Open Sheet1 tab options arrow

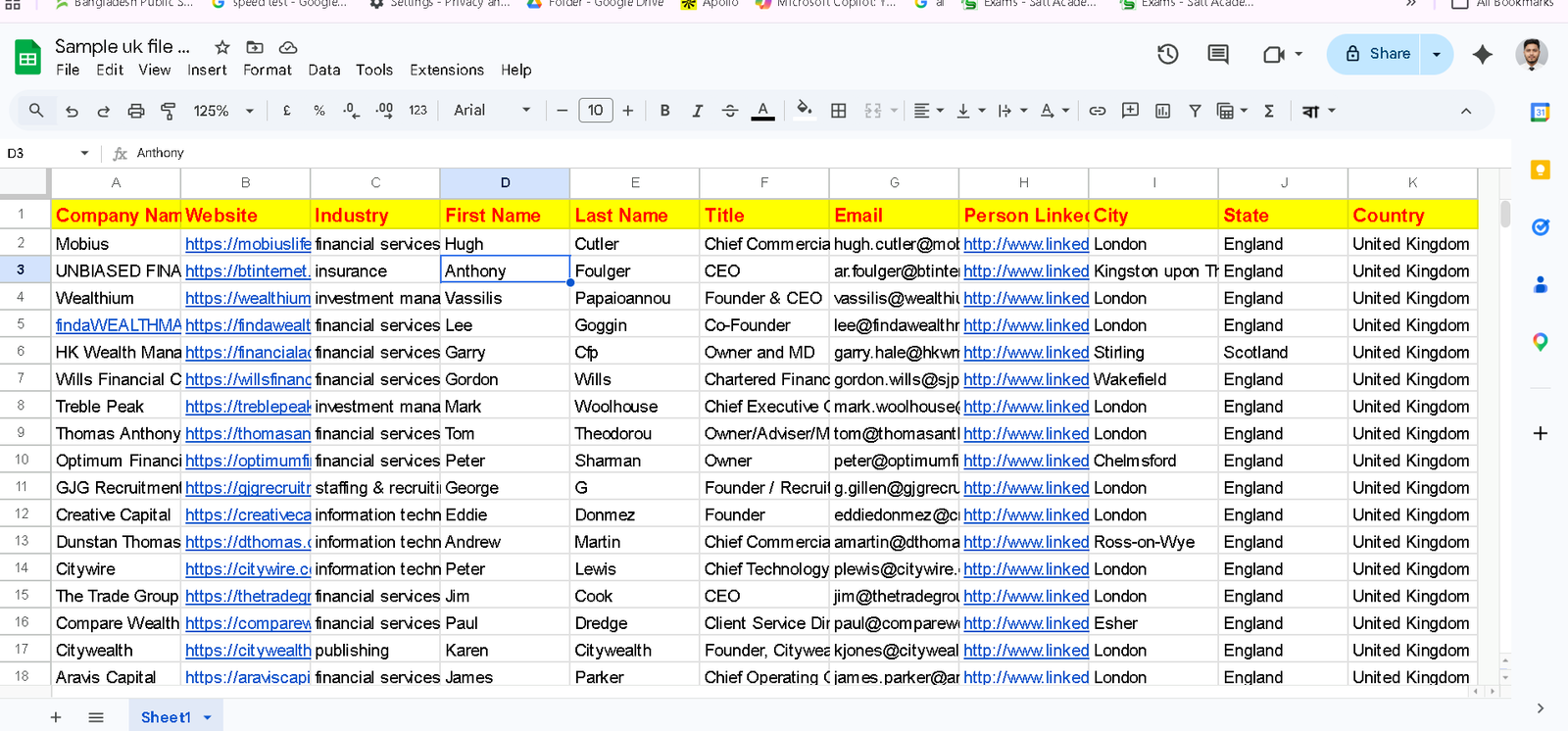tap(207, 717)
